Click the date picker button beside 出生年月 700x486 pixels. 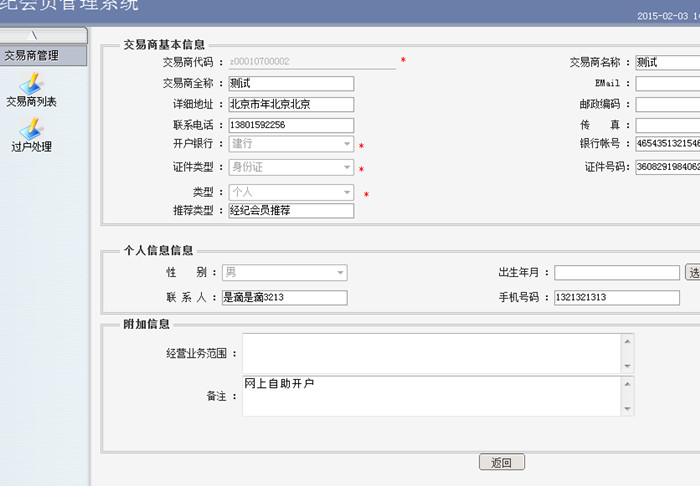click(x=692, y=273)
